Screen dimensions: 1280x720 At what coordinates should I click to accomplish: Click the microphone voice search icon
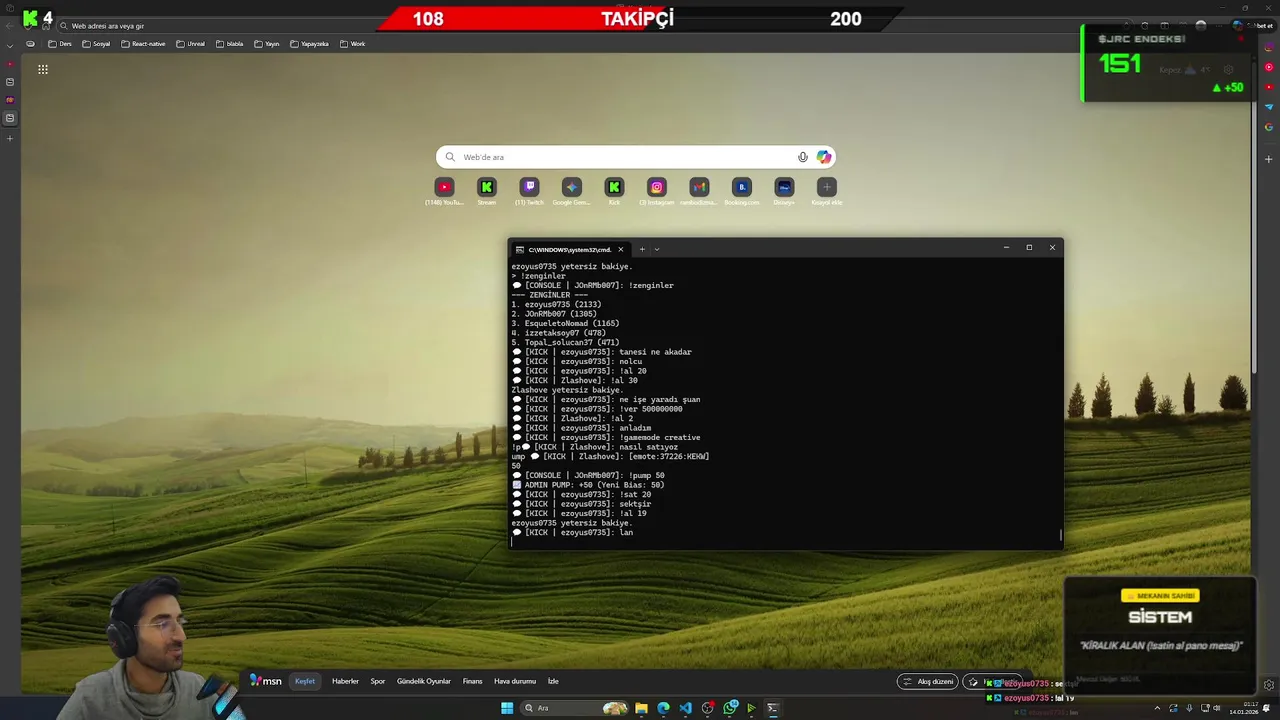tap(802, 157)
